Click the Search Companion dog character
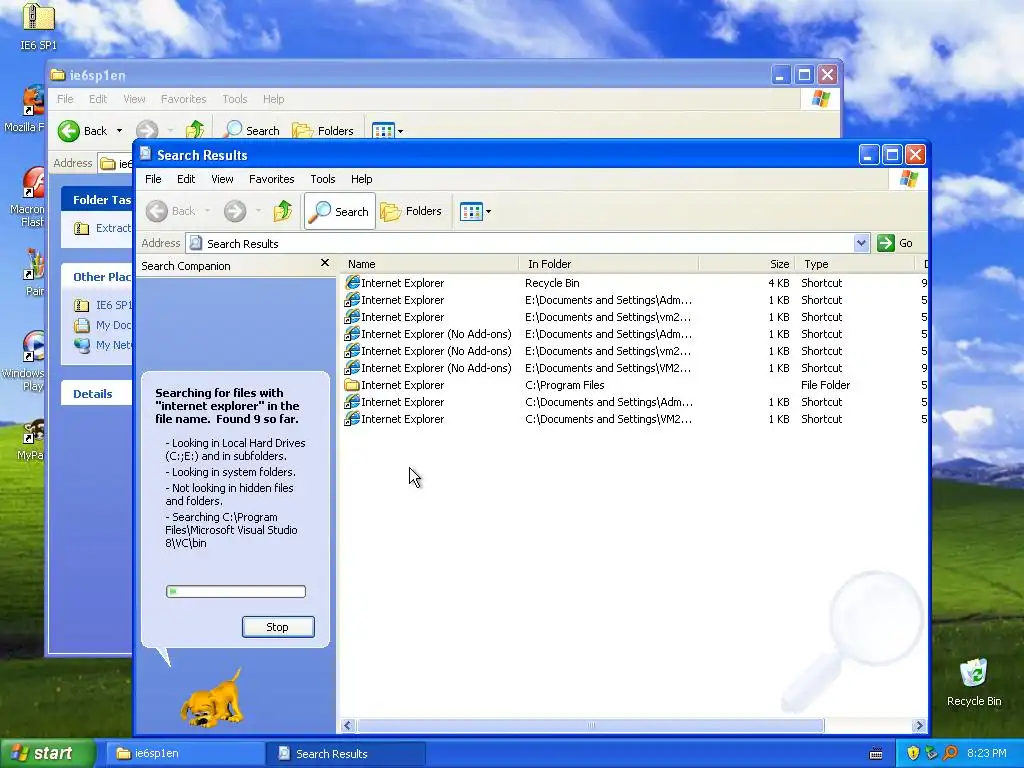 pyautogui.click(x=212, y=698)
